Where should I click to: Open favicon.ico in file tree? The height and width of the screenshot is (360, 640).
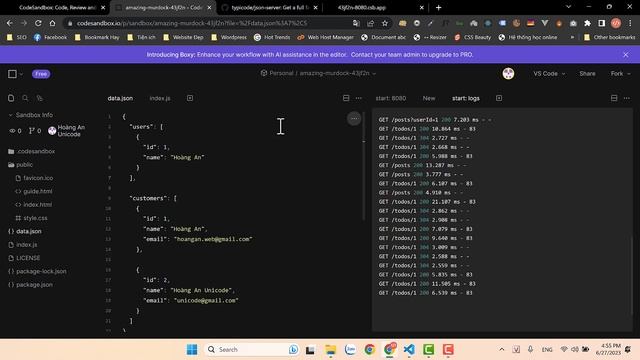34,178
